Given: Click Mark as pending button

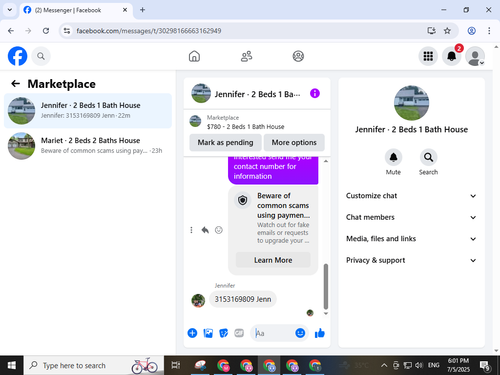Looking at the screenshot, I should coord(225,143).
